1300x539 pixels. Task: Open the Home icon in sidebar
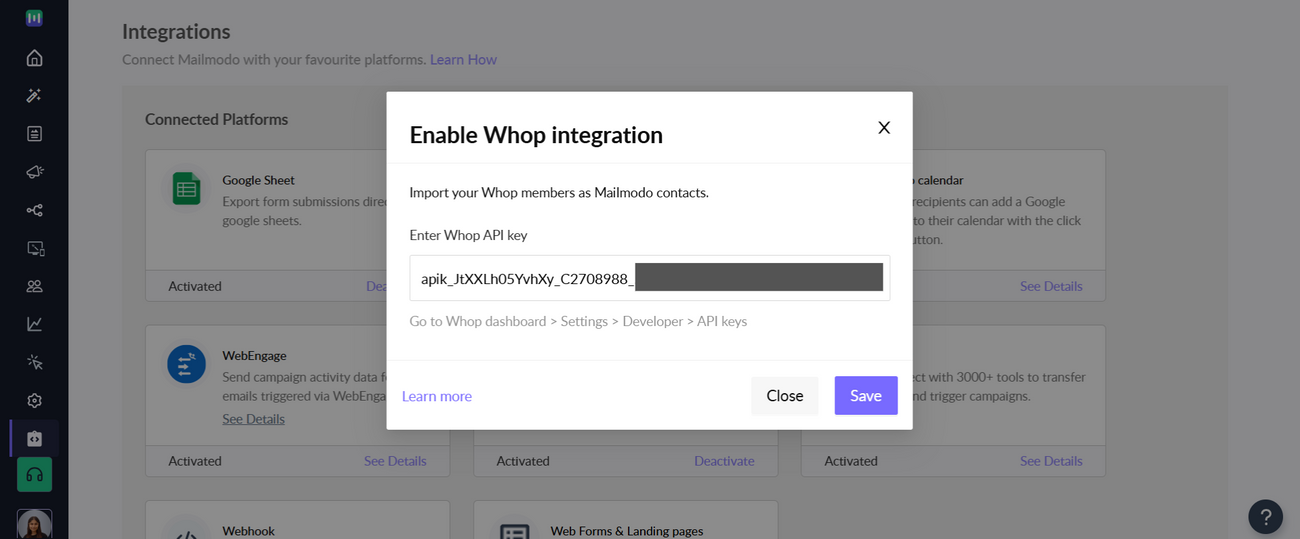click(x=34, y=57)
